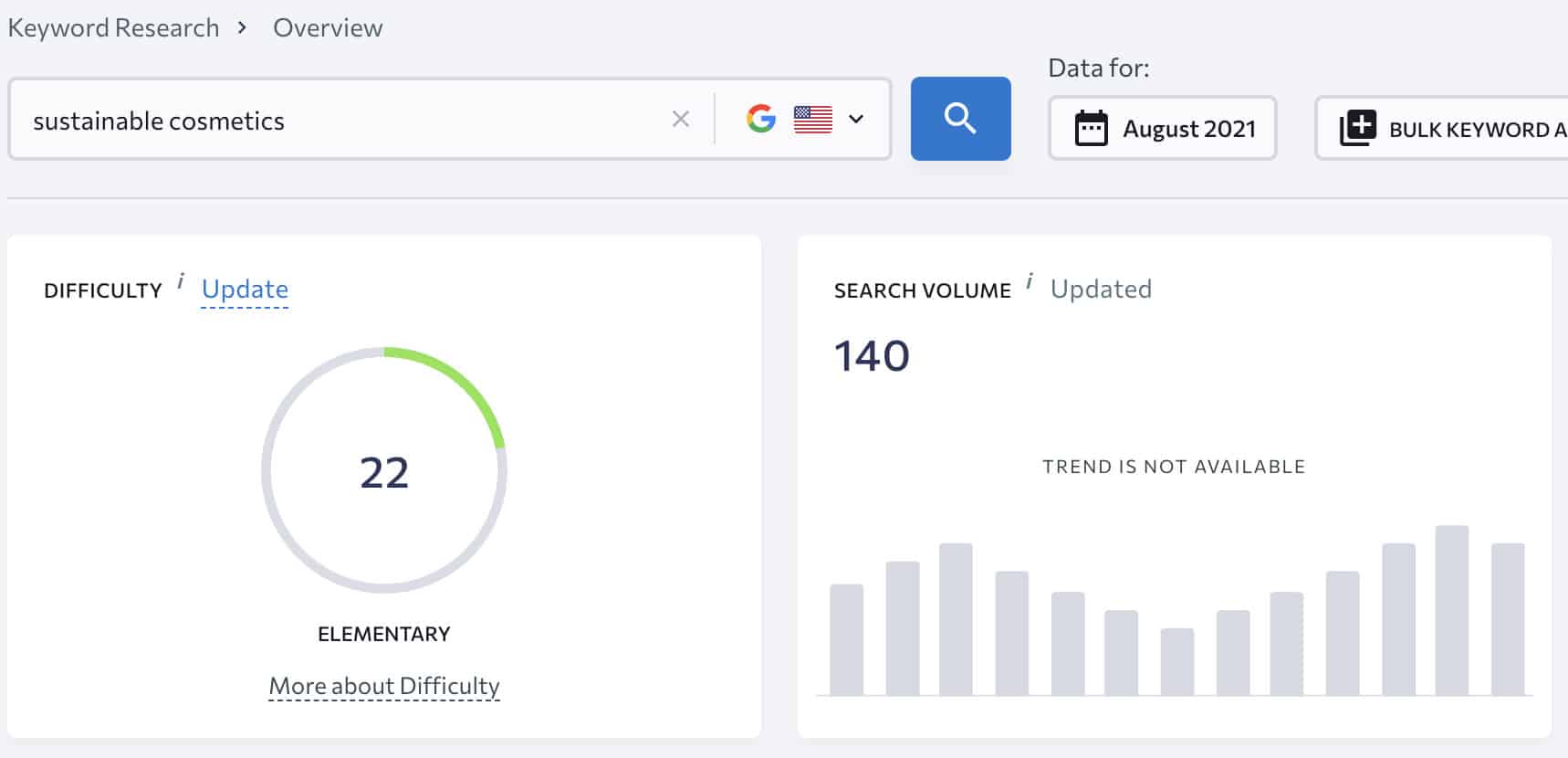
Task: Open Bulk Keyword analysis button label
Action: pyautogui.click(x=1476, y=130)
